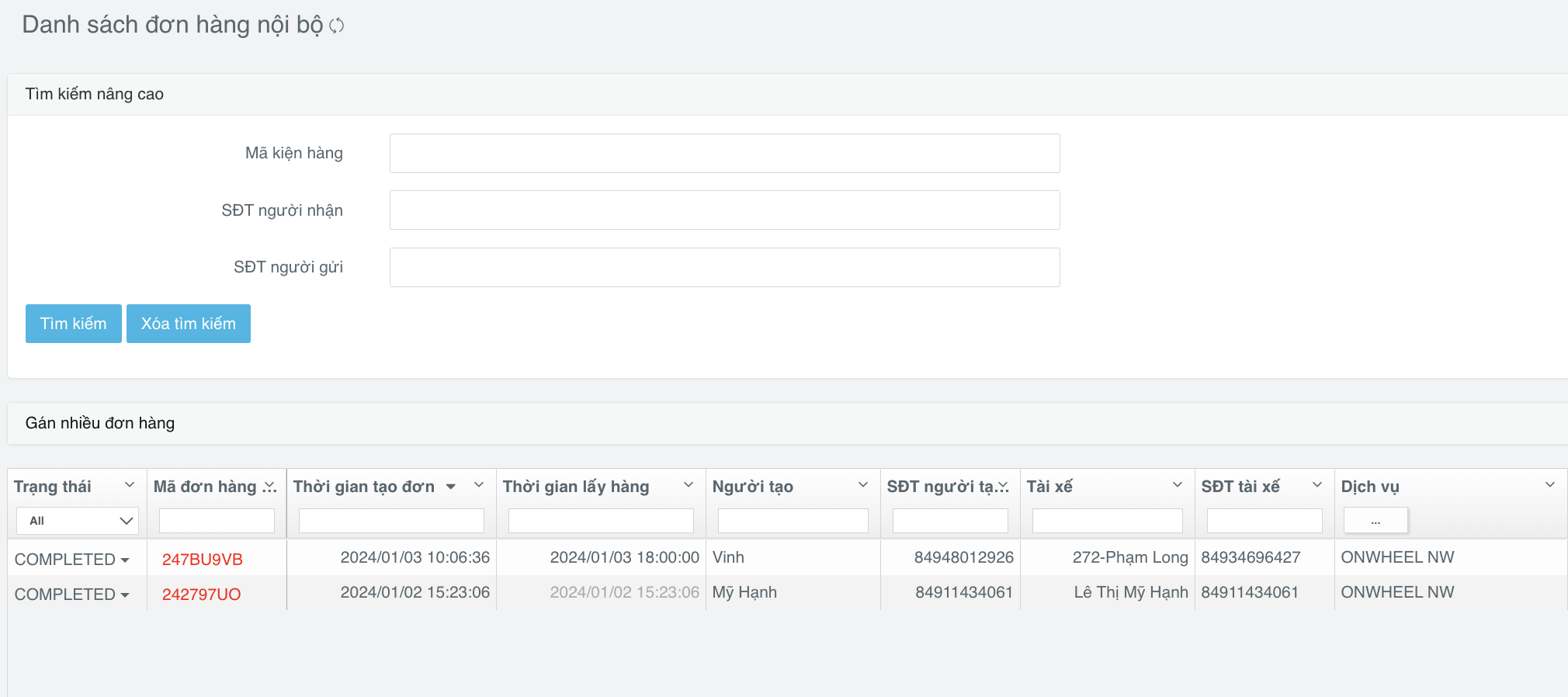Filter by Mã đơn hàng text box
This screenshot has height=697, width=1568.
click(x=217, y=521)
